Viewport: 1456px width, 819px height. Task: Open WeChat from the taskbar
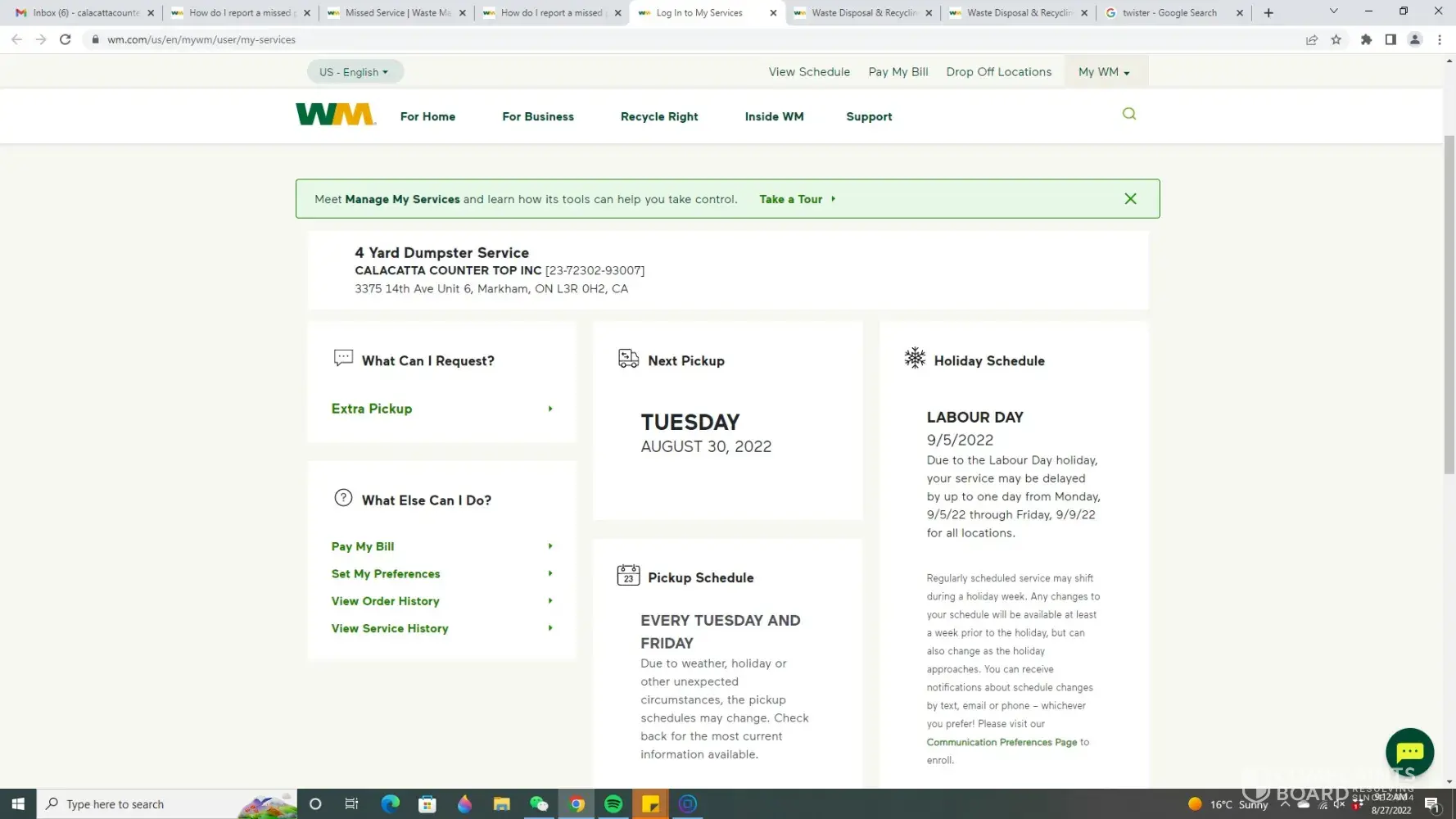pos(539,804)
